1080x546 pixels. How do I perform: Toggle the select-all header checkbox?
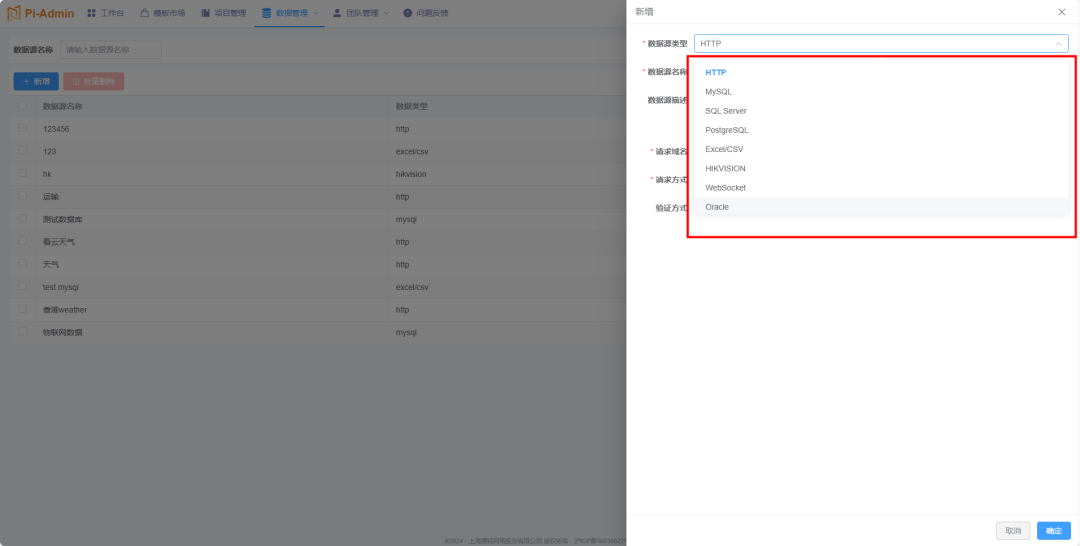point(23,105)
